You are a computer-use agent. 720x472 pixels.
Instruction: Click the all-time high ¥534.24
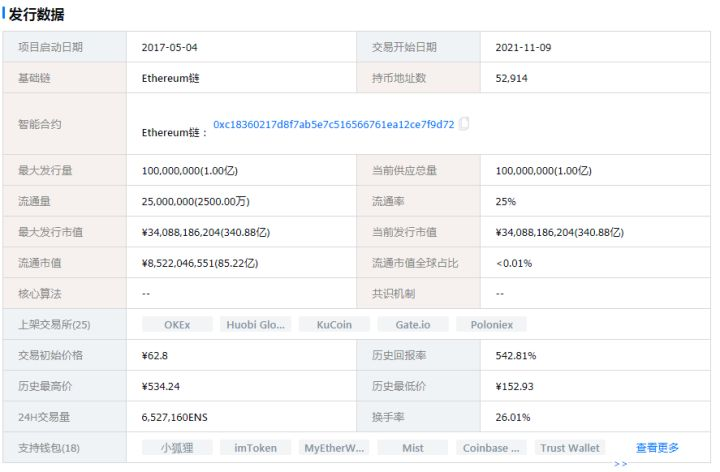point(160,386)
